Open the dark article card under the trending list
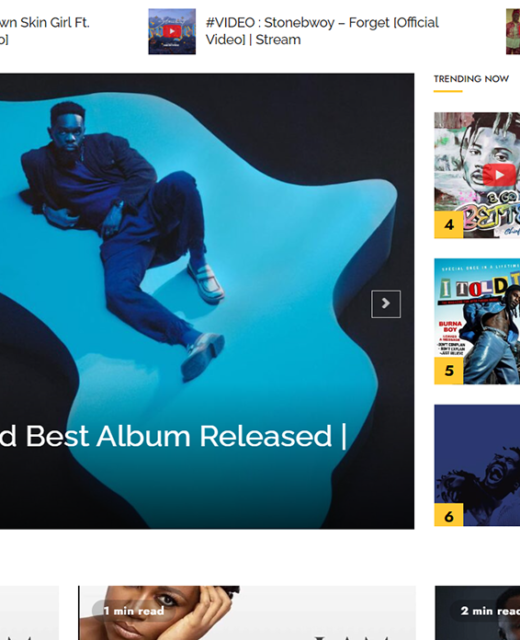The image size is (520, 640). [x=477, y=613]
